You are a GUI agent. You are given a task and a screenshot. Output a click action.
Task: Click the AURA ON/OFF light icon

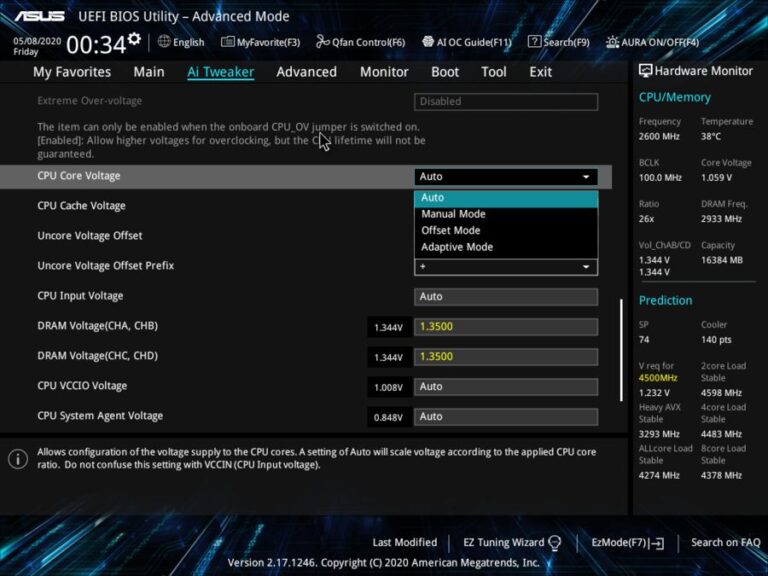(612, 42)
